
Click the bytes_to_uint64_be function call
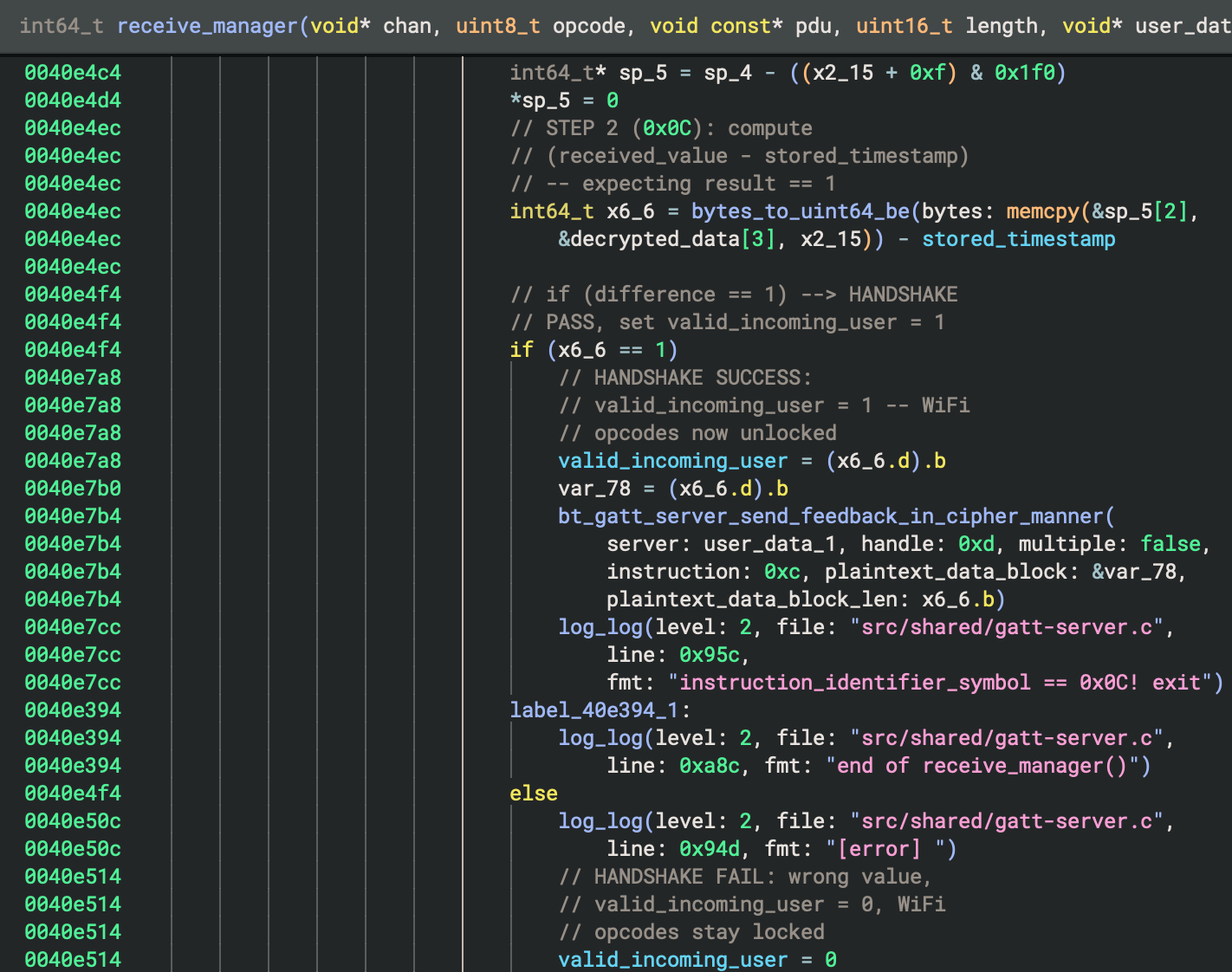[x=801, y=211]
